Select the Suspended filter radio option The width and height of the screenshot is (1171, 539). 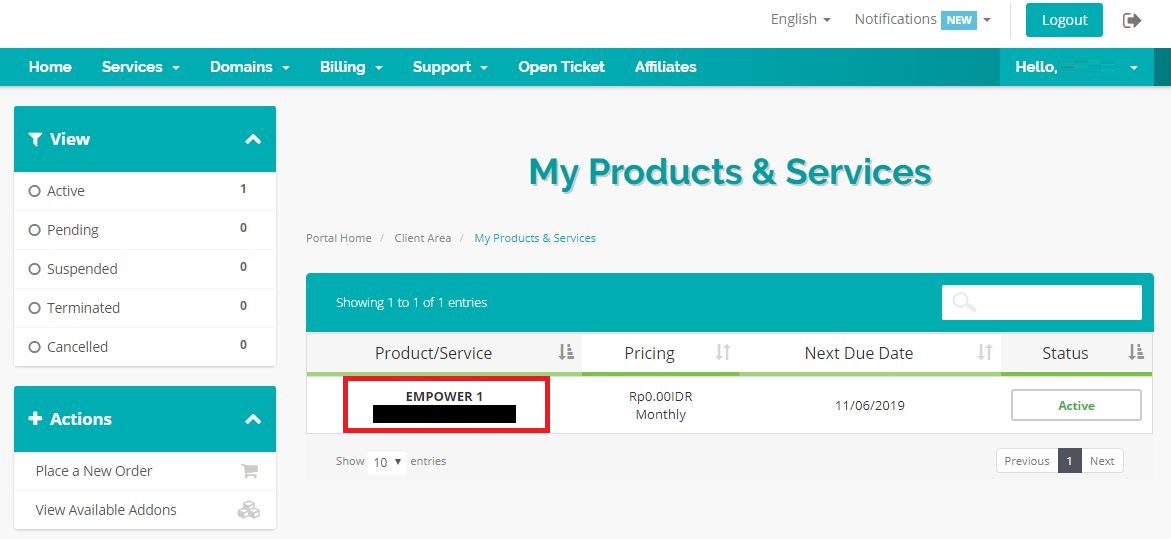35,269
